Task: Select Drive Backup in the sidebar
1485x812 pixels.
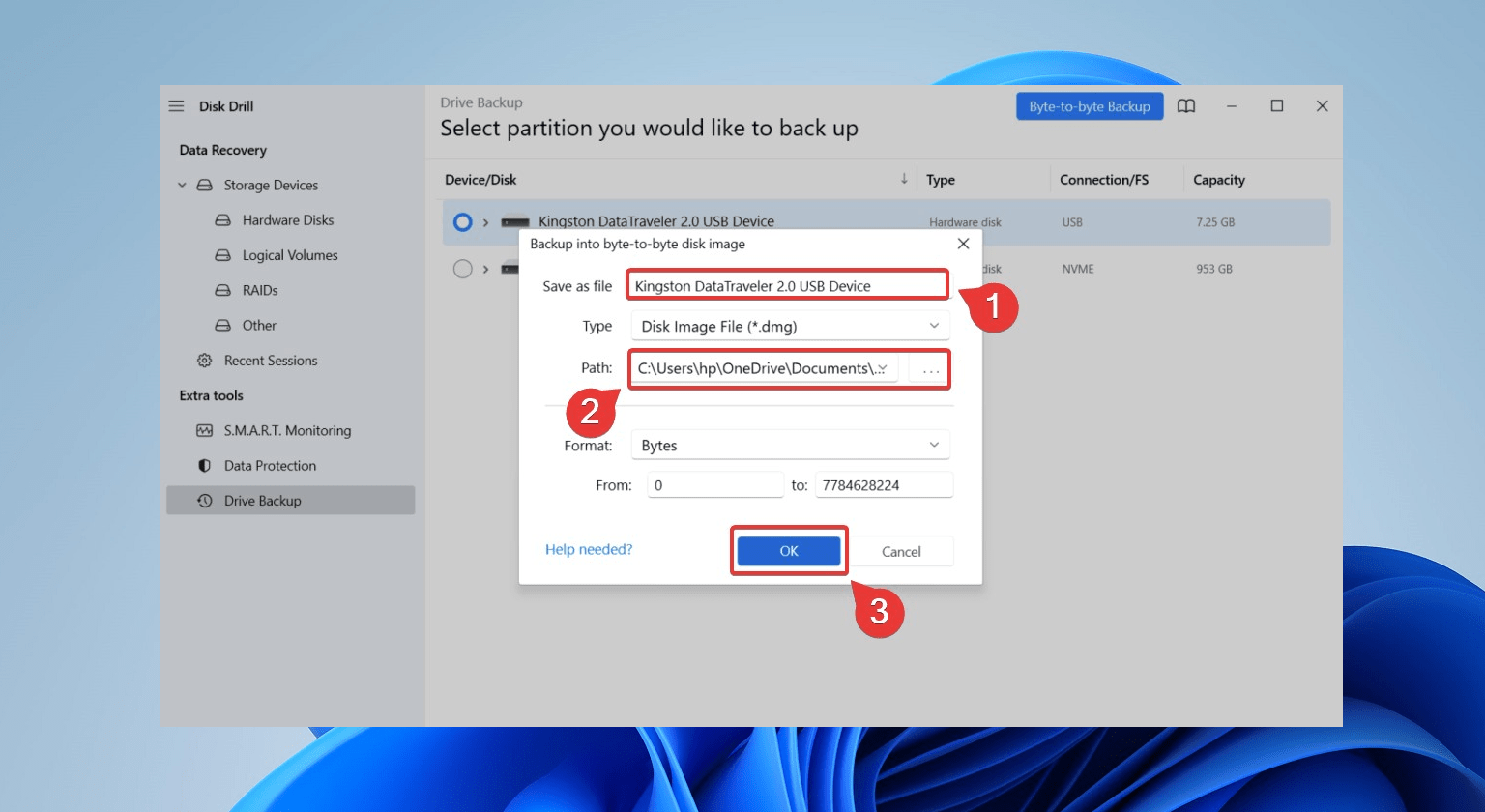Action: (x=290, y=501)
